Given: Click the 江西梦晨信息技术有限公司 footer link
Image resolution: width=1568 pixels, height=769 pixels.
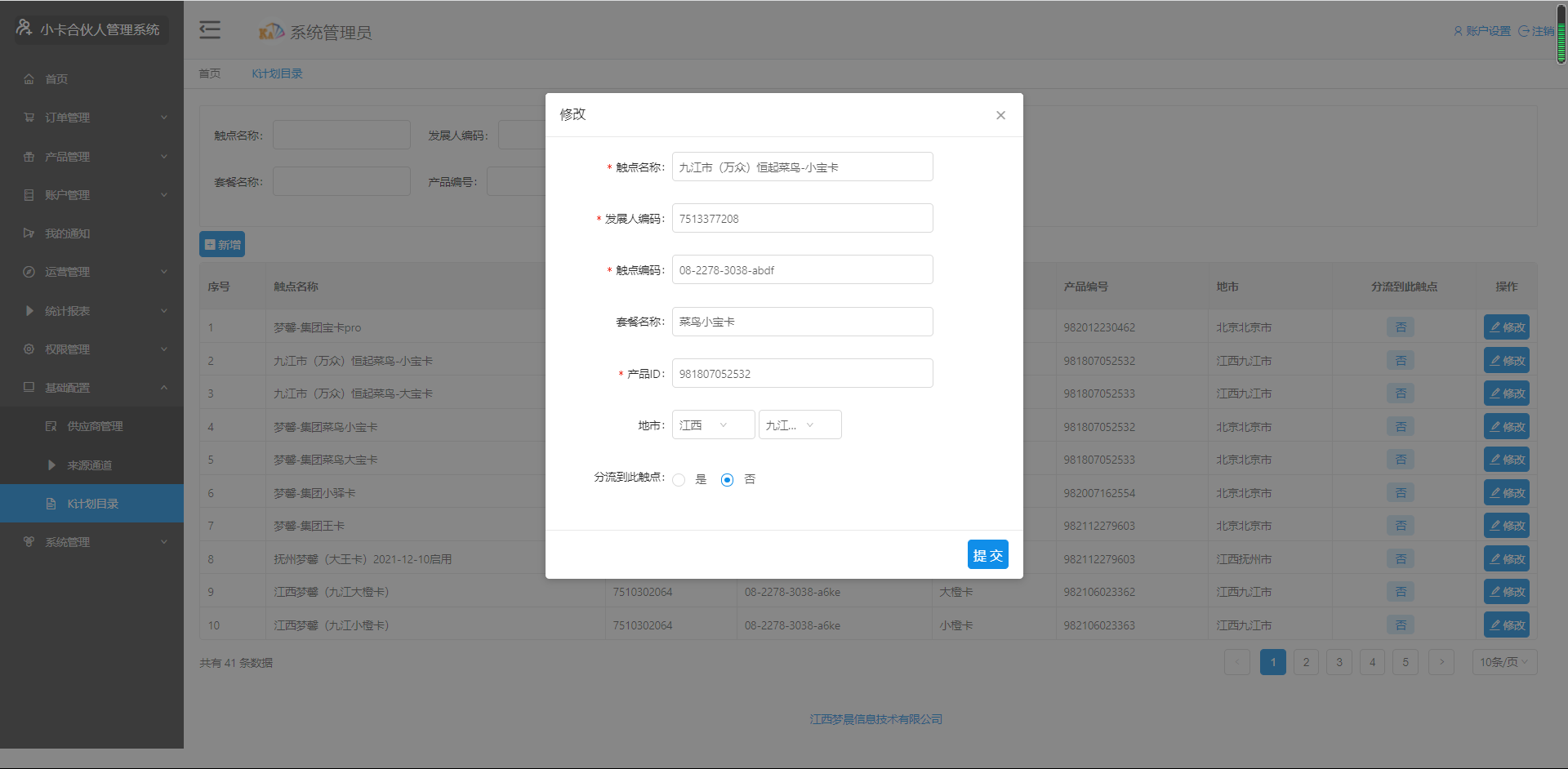Looking at the screenshot, I should (875, 719).
